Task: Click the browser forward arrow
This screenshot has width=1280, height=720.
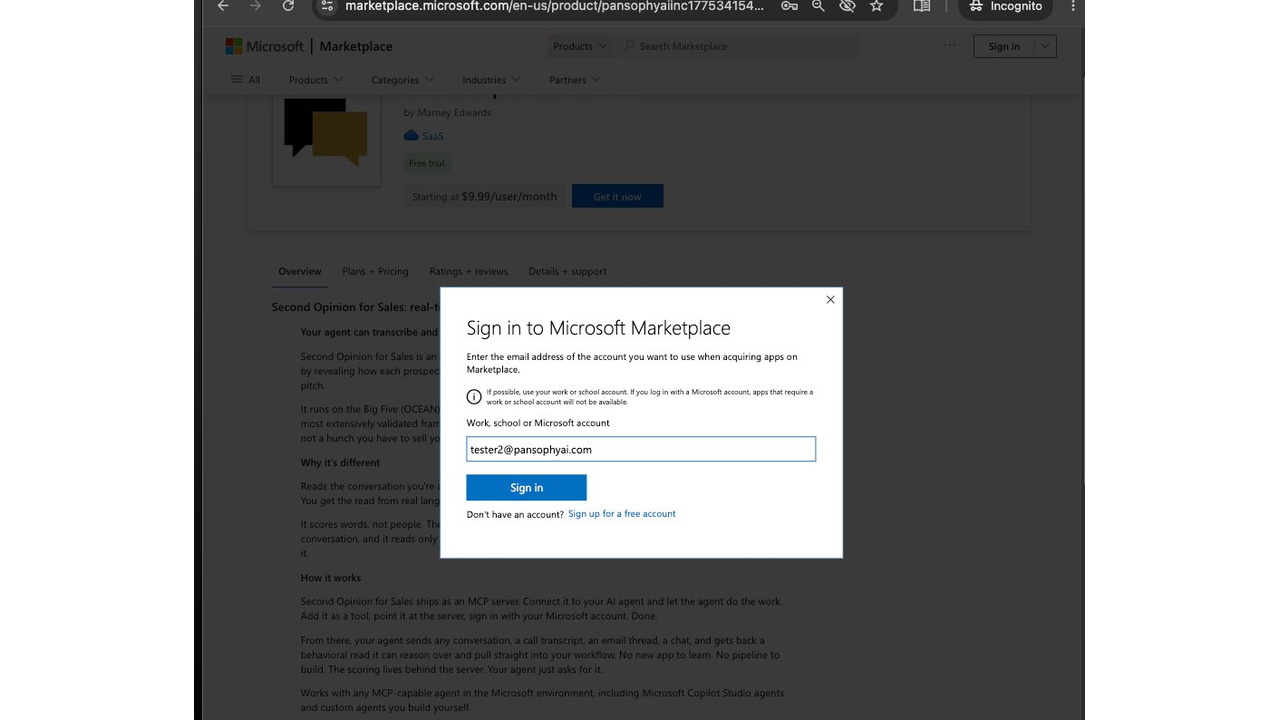Action: pos(255,6)
